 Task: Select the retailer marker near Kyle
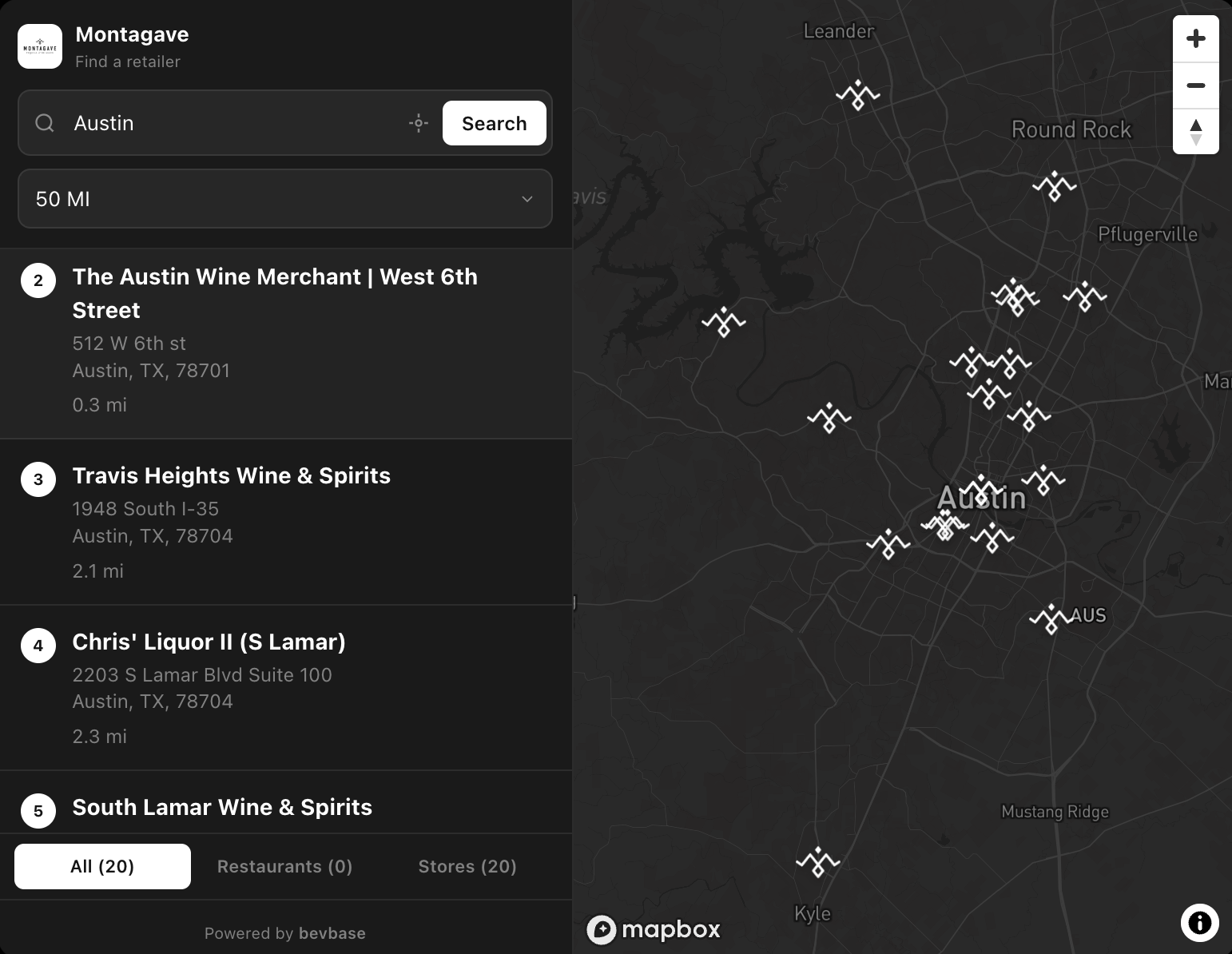click(x=818, y=862)
